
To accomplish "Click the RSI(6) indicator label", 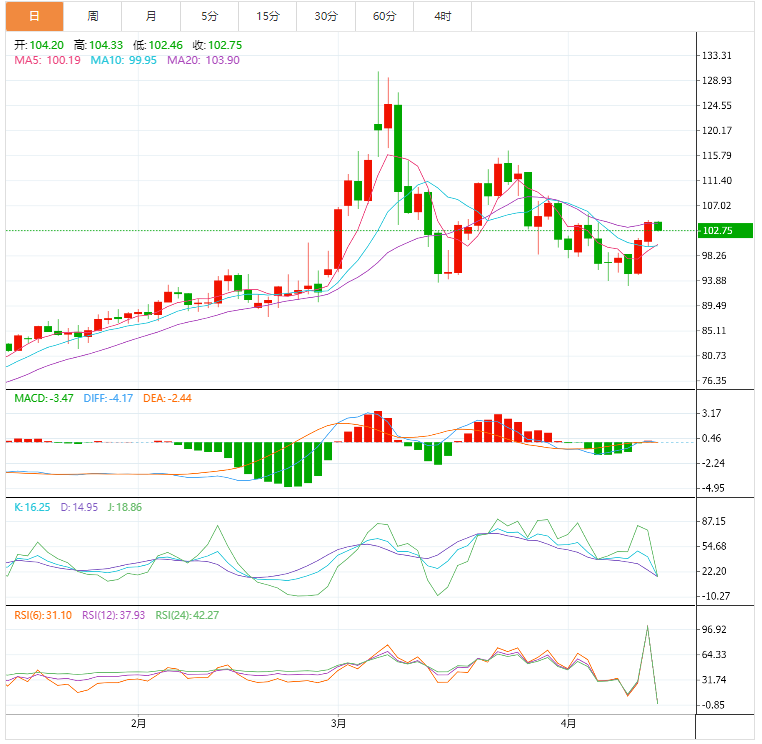I will point(42,615).
